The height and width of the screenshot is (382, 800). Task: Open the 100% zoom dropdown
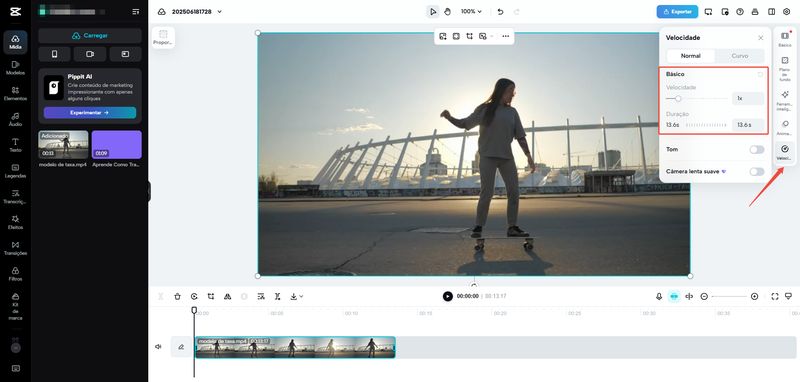pyautogui.click(x=471, y=11)
